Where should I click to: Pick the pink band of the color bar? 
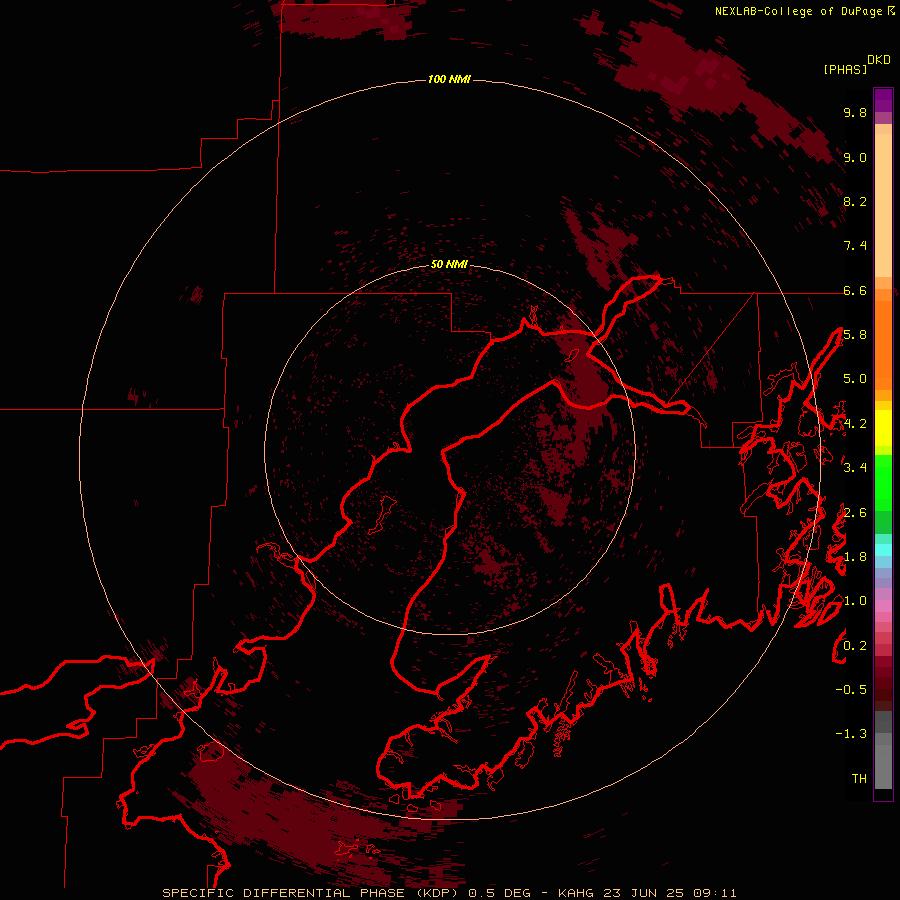coord(883,606)
